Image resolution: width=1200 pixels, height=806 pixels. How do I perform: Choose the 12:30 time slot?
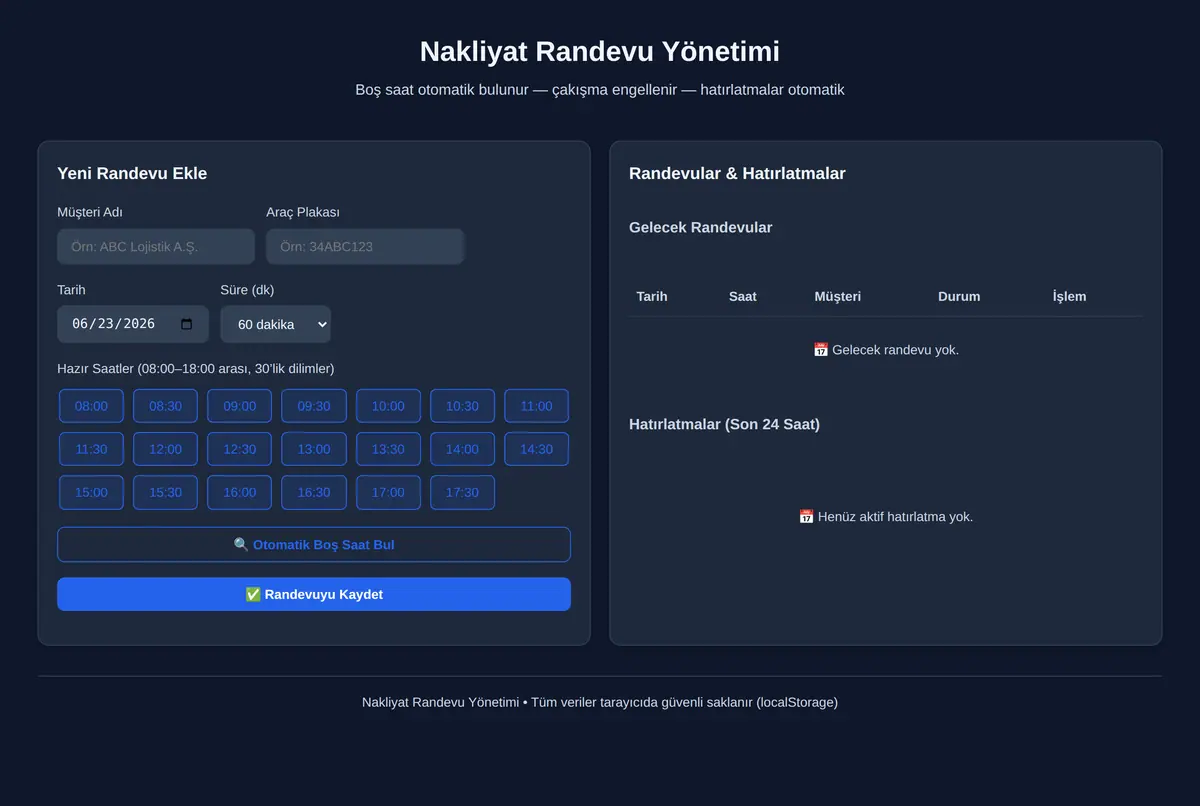tap(239, 449)
